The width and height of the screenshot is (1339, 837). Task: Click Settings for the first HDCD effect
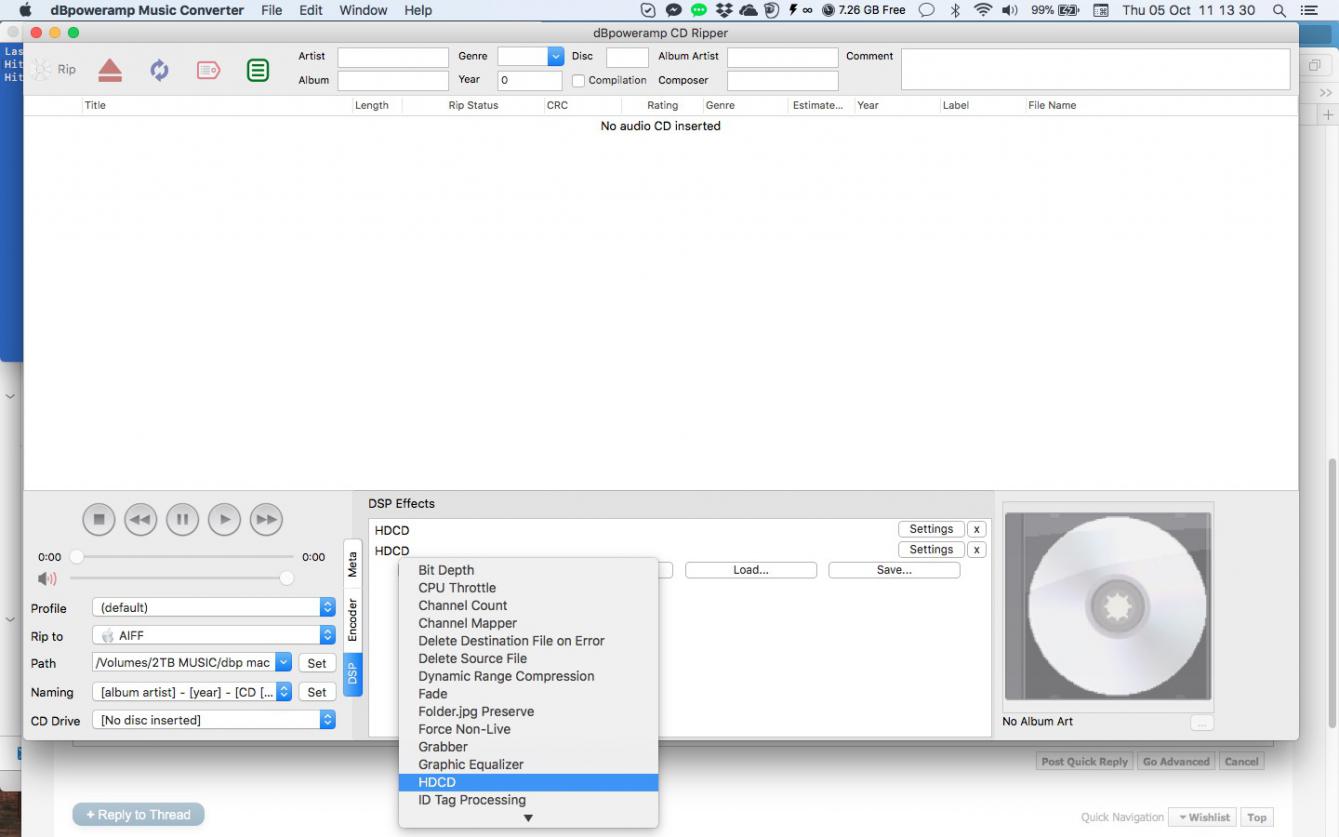[931, 529]
